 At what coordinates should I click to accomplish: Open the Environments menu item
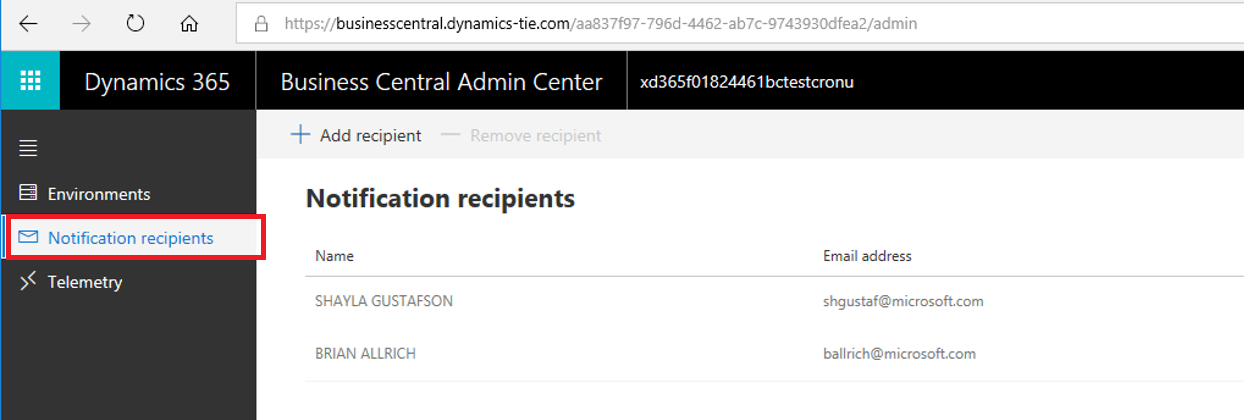[99, 194]
